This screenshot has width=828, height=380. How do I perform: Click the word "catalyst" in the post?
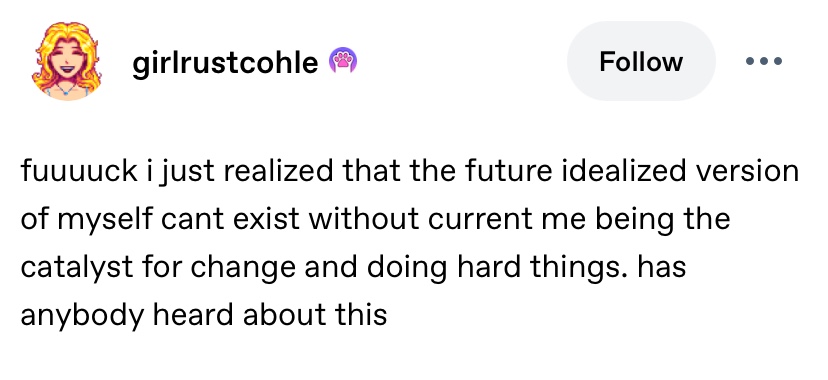pos(77,267)
